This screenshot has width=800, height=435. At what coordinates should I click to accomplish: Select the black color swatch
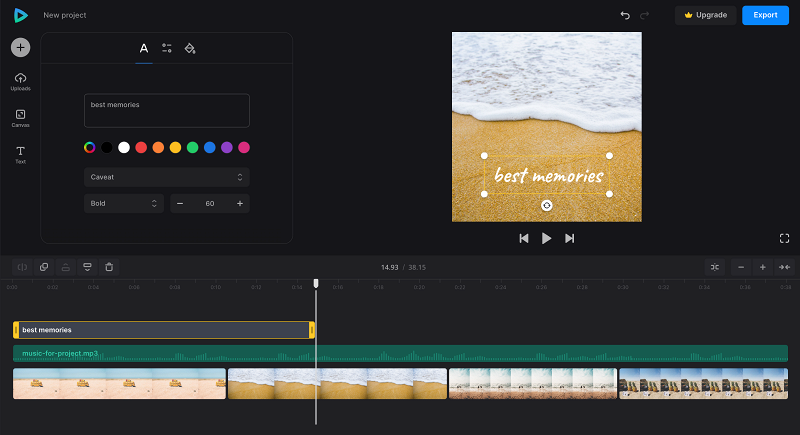coord(107,147)
